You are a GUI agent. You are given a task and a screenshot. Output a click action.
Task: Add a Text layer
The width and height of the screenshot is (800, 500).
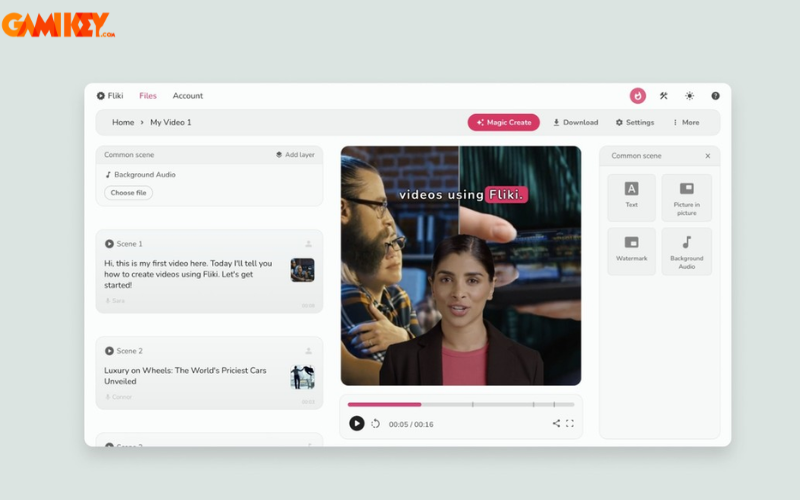tap(632, 198)
